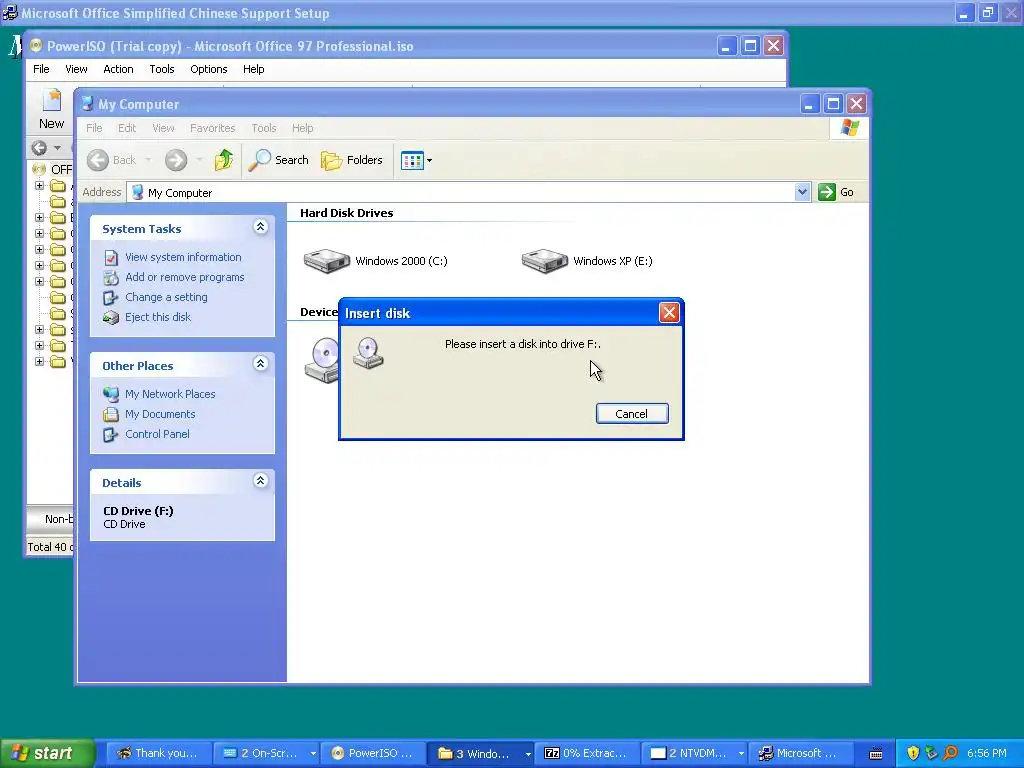Open My Documents link in Other Places
The image size is (1024, 768).
[160, 414]
